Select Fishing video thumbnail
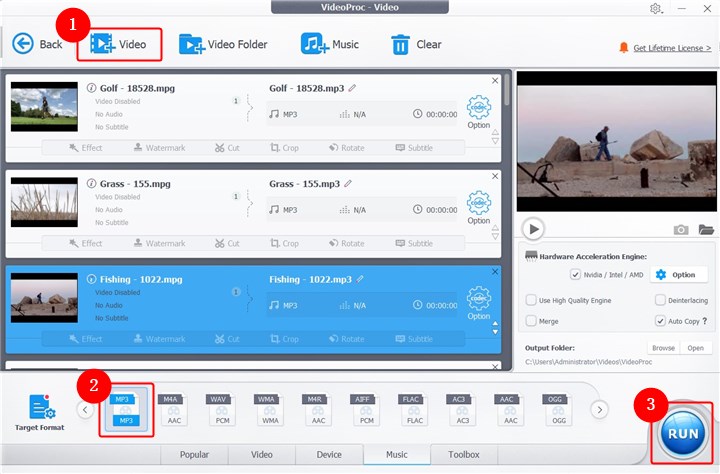This screenshot has height=474, width=720. click(x=44, y=298)
